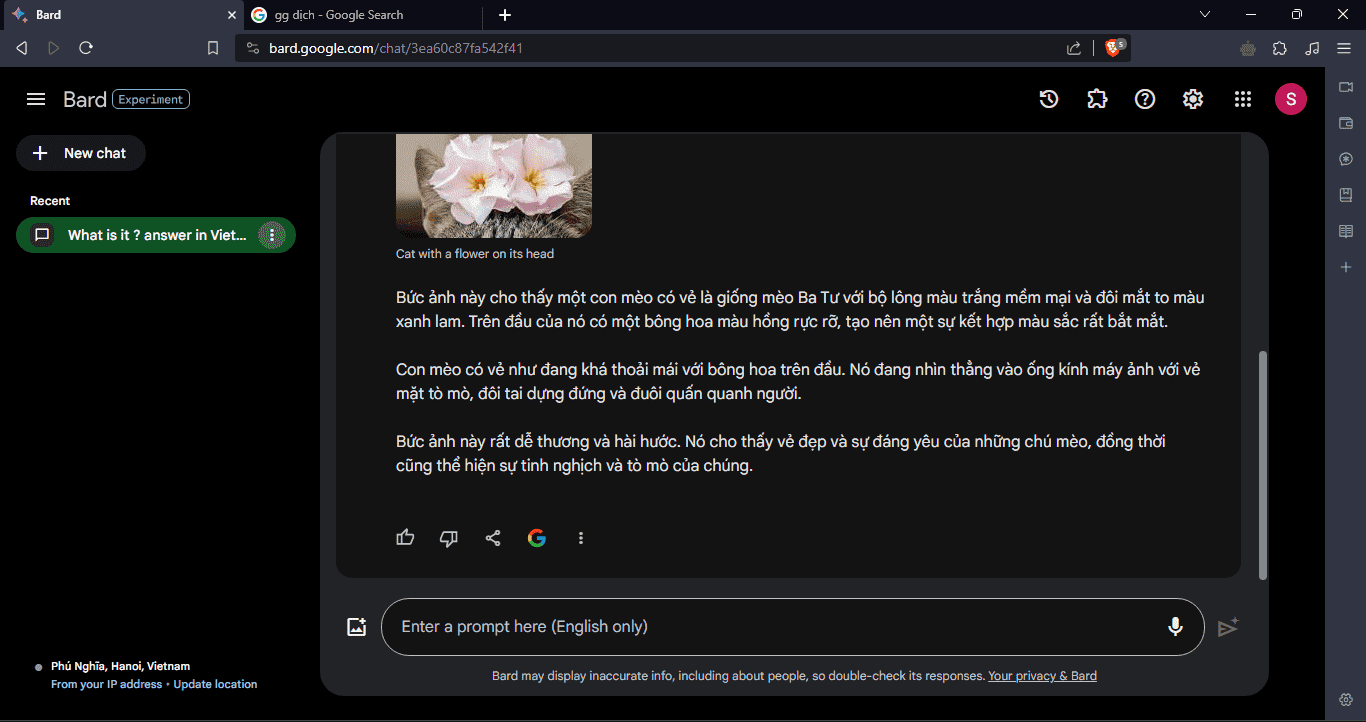Click the extension icon left of the puzzle icon

pos(1248,48)
